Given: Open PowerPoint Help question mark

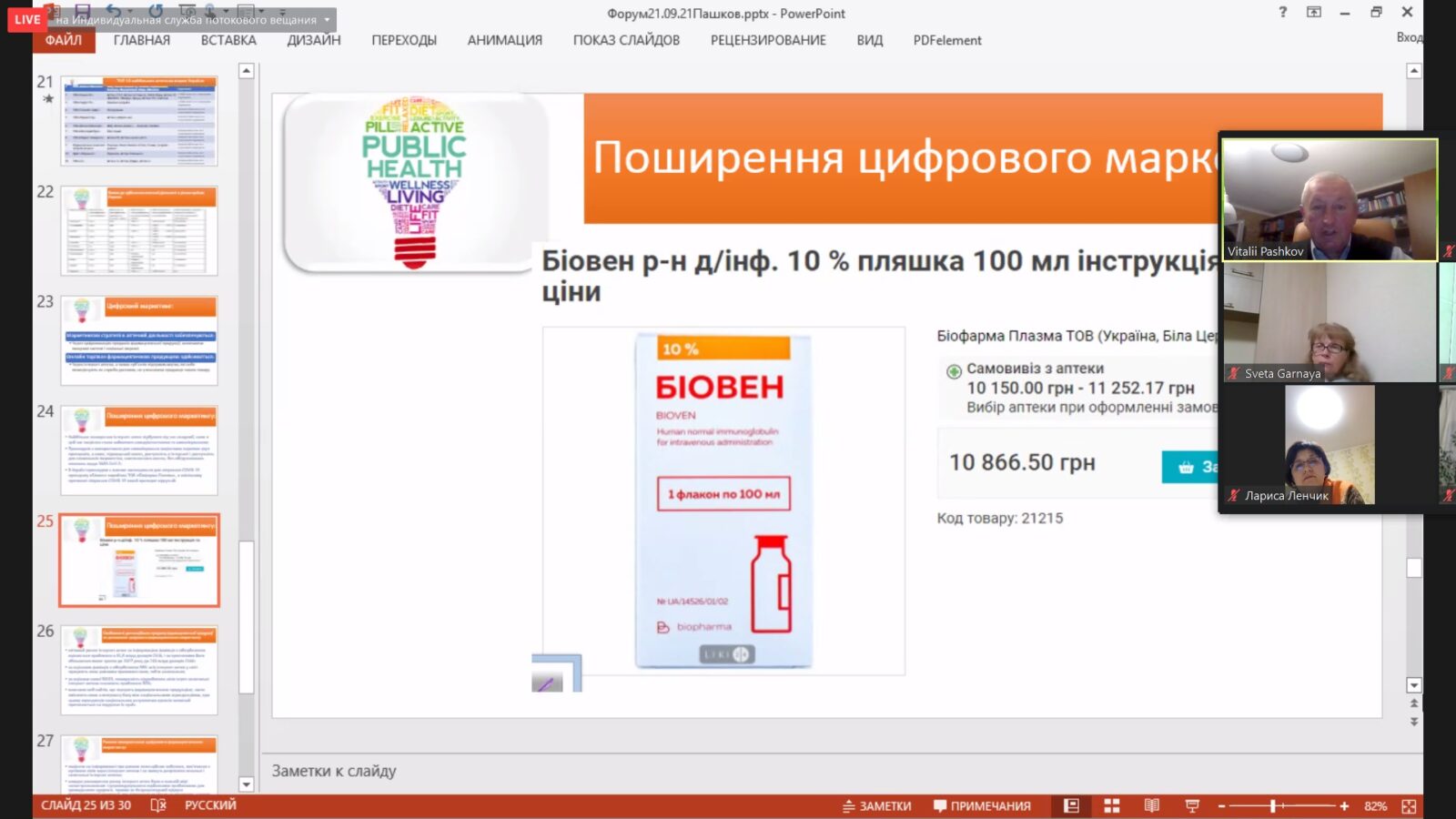Looking at the screenshot, I should click(x=1282, y=12).
